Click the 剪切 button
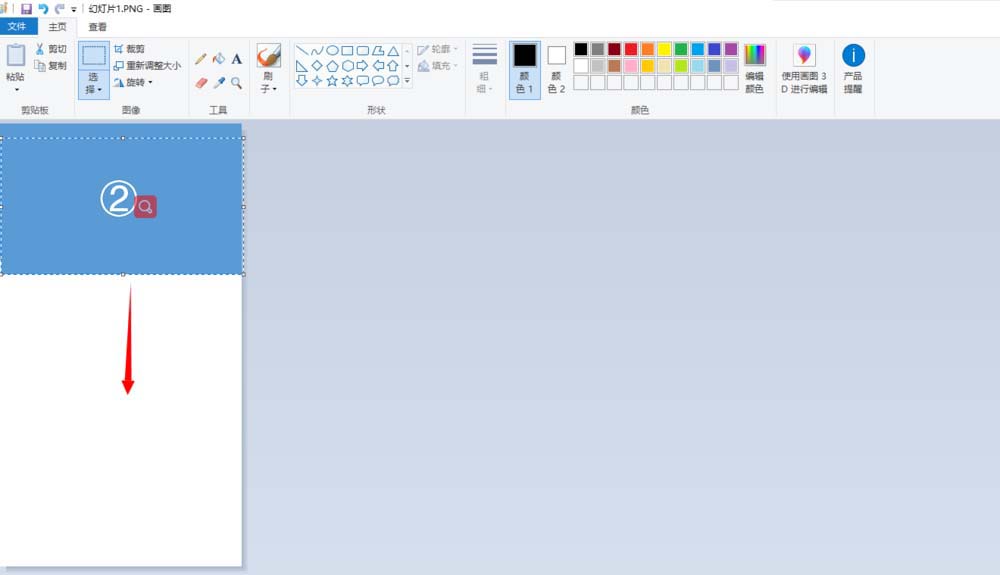Viewport: 1000px width, 575px height. coord(51,49)
